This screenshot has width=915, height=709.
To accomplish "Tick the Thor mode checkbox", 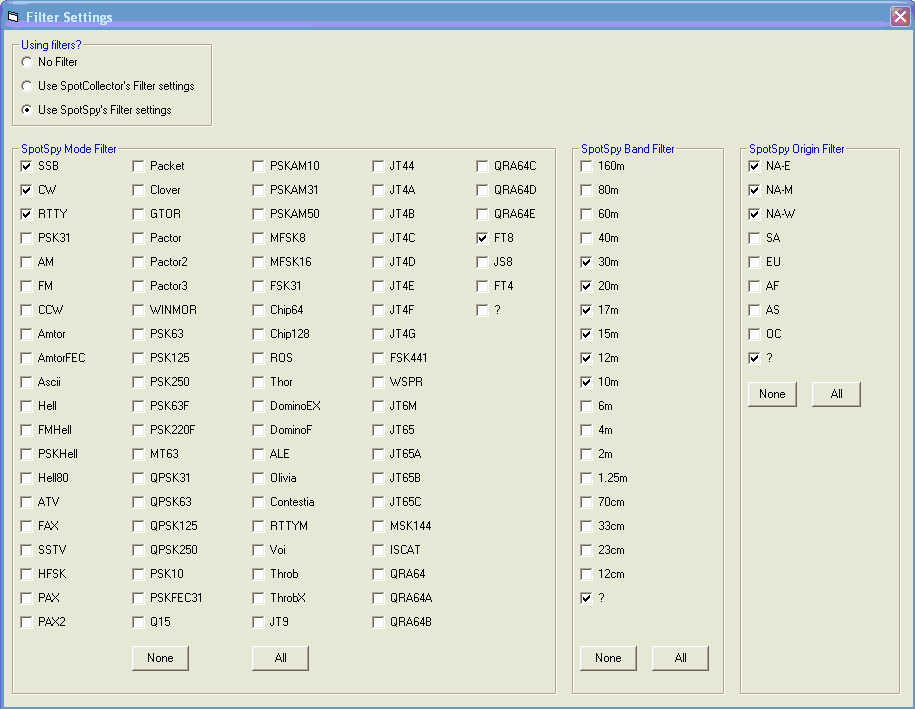I will (259, 382).
